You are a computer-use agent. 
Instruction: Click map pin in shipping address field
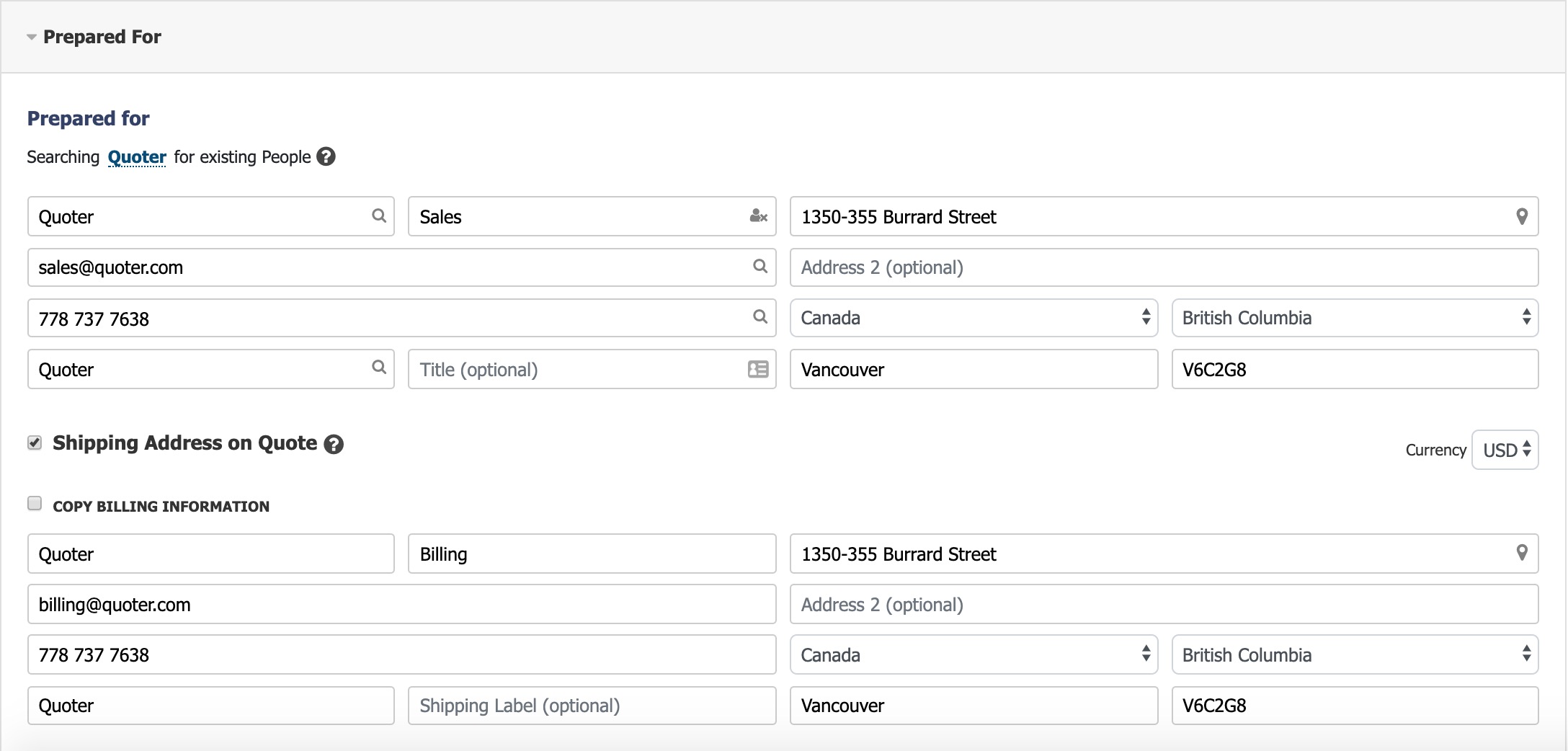[1522, 553]
